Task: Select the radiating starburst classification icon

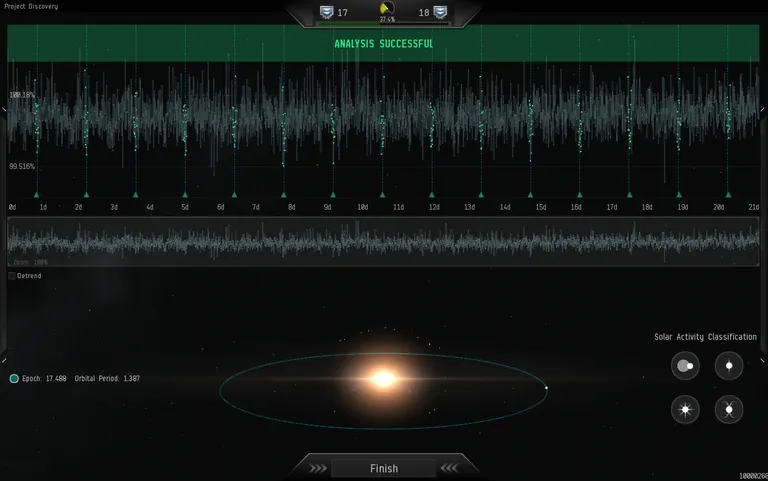Action: [x=685, y=409]
